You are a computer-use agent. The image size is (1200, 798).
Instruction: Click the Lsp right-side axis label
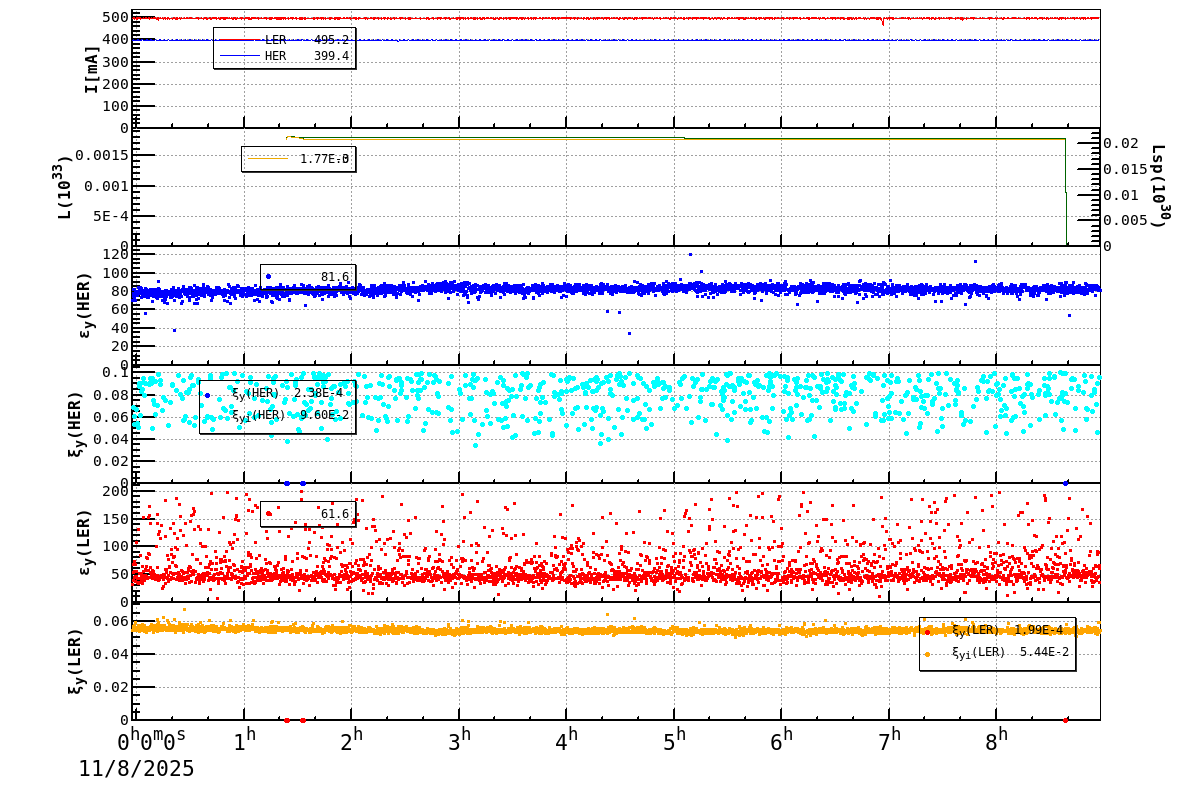[1159, 185]
